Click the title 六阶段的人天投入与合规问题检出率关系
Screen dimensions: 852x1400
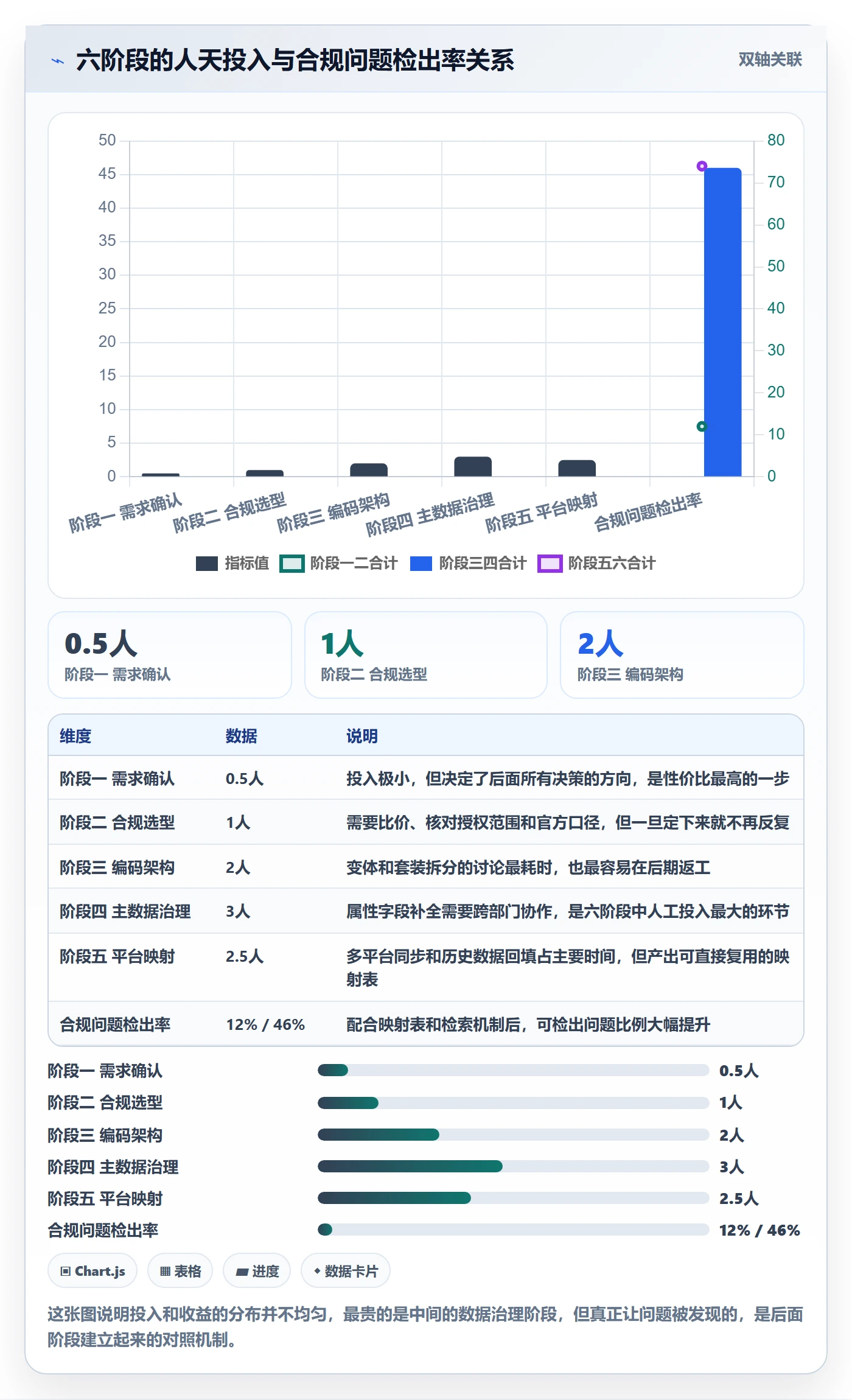pos(295,60)
